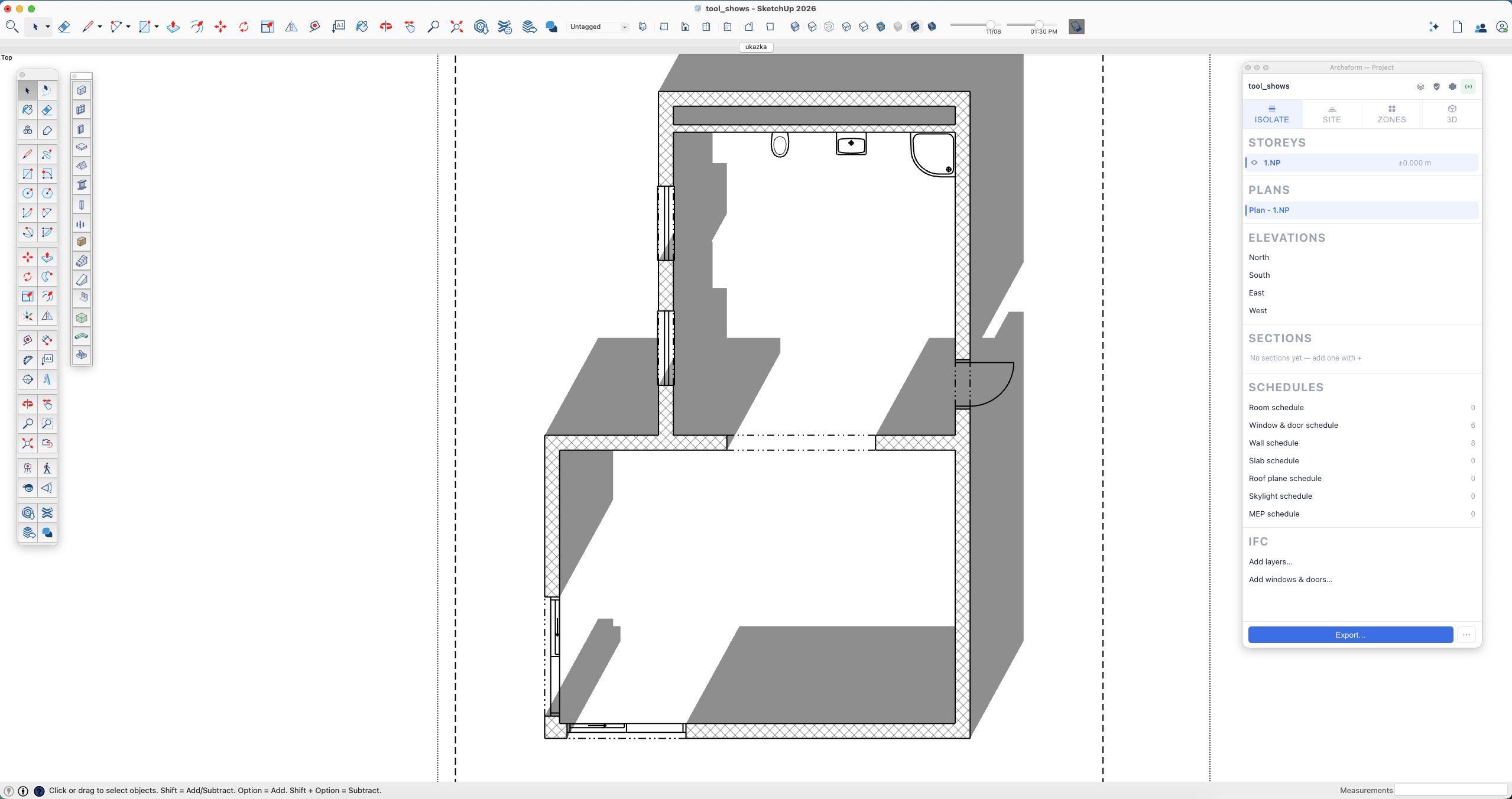1512x799 pixels.
Task: Click Add layers... under IFC
Action: (x=1270, y=561)
